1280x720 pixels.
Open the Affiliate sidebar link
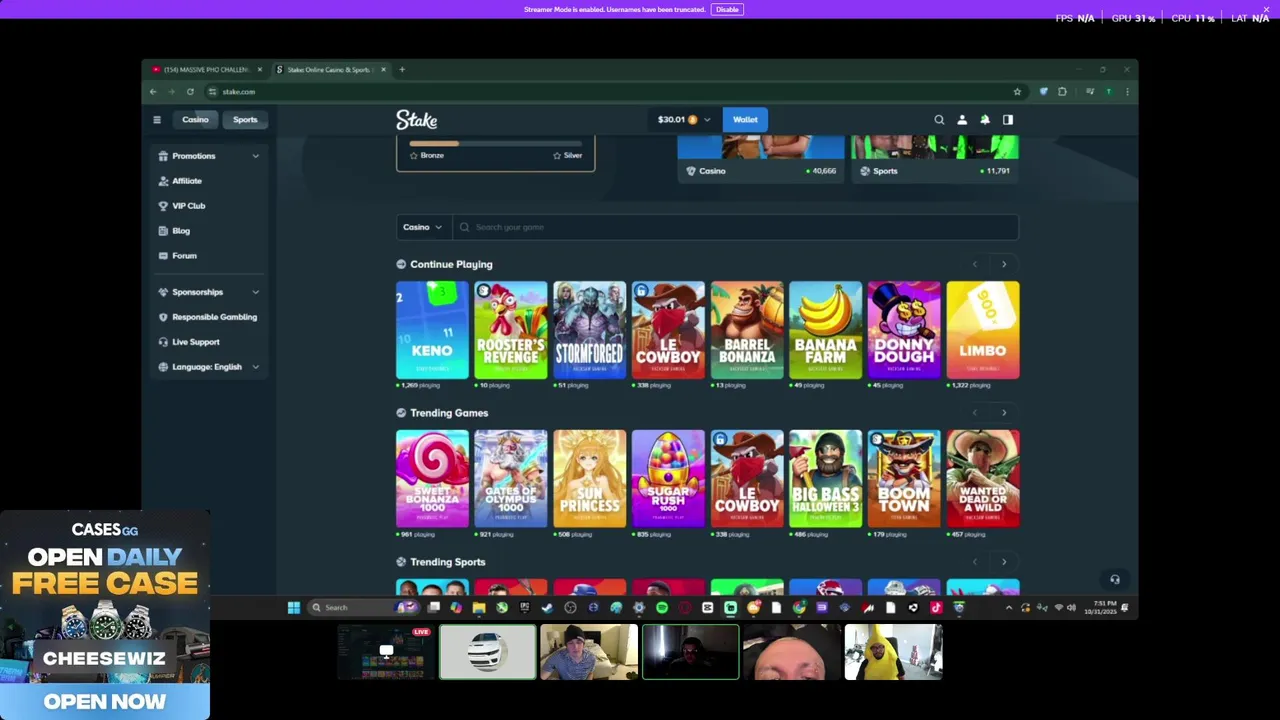point(186,181)
